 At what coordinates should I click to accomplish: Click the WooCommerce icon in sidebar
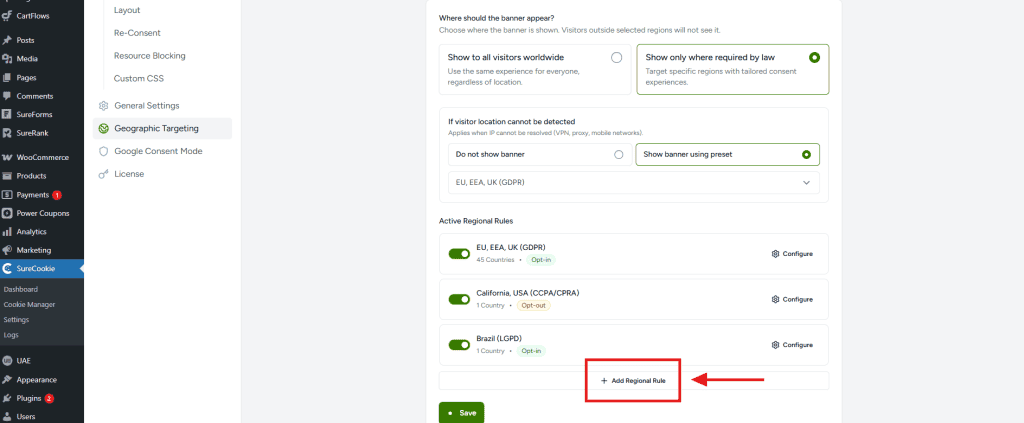7,157
